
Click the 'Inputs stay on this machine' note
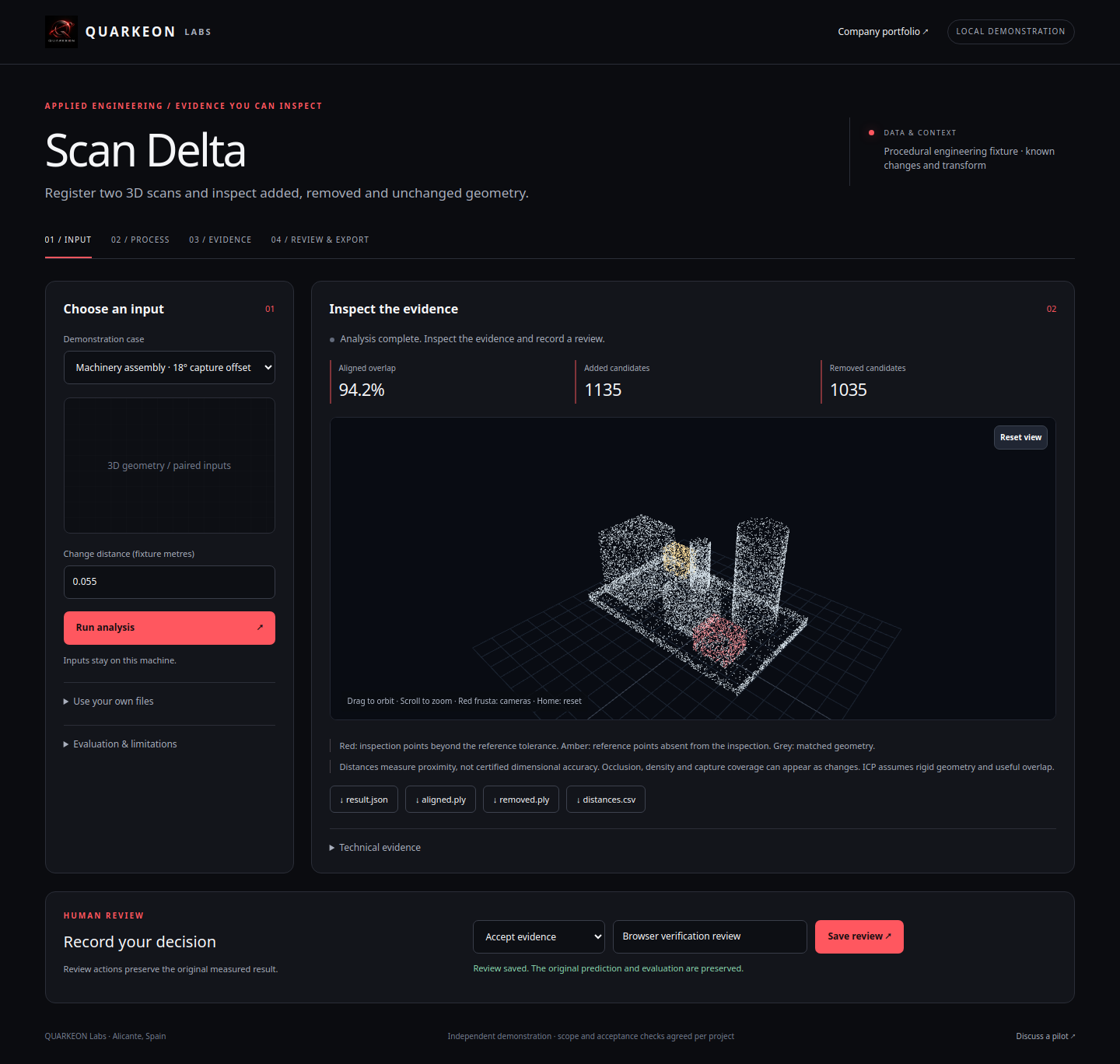[120, 660]
